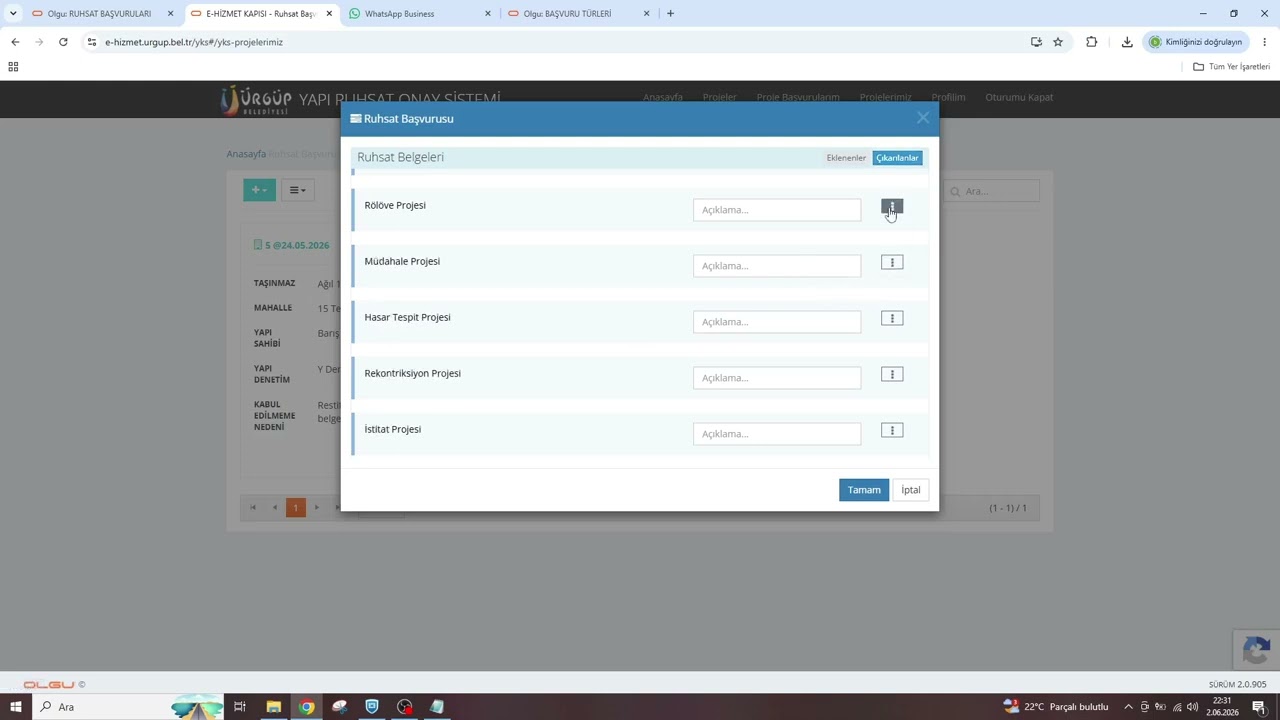Open Chrome from taskbar

point(306,707)
